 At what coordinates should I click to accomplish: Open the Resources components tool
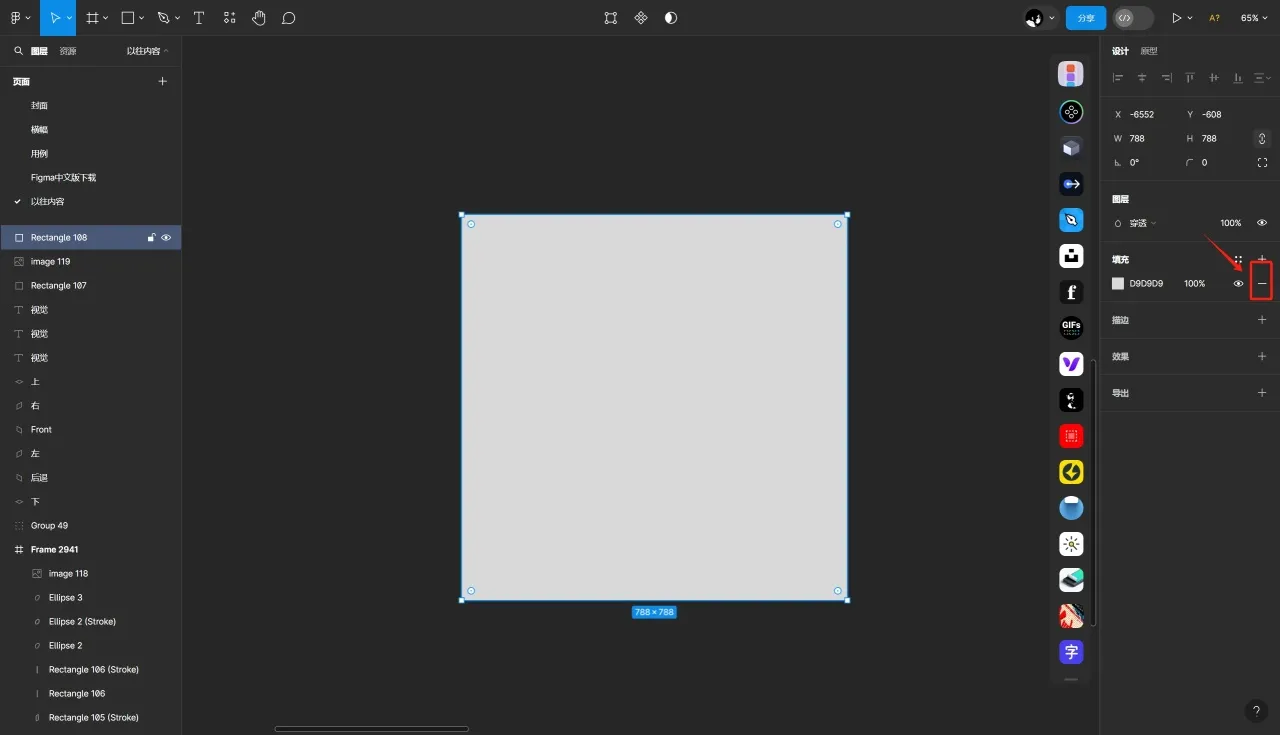click(230, 18)
